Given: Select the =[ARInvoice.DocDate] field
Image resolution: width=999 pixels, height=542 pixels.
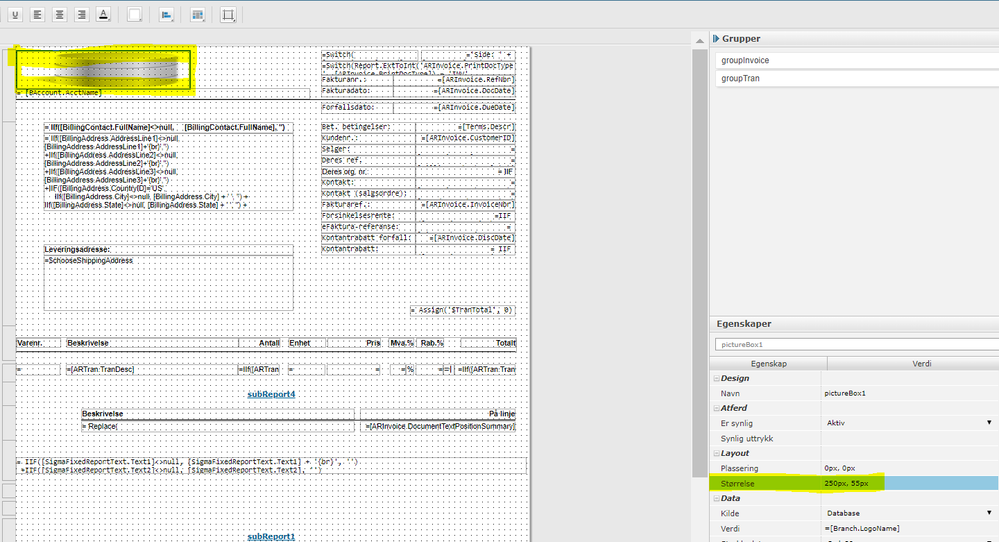Looking at the screenshot, I should tap(454, 91).
